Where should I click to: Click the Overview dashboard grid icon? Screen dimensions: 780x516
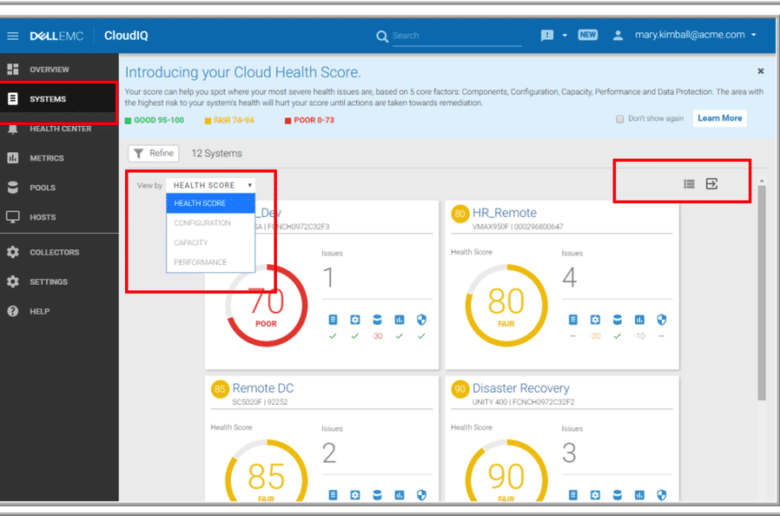click(x=13, y=69)
